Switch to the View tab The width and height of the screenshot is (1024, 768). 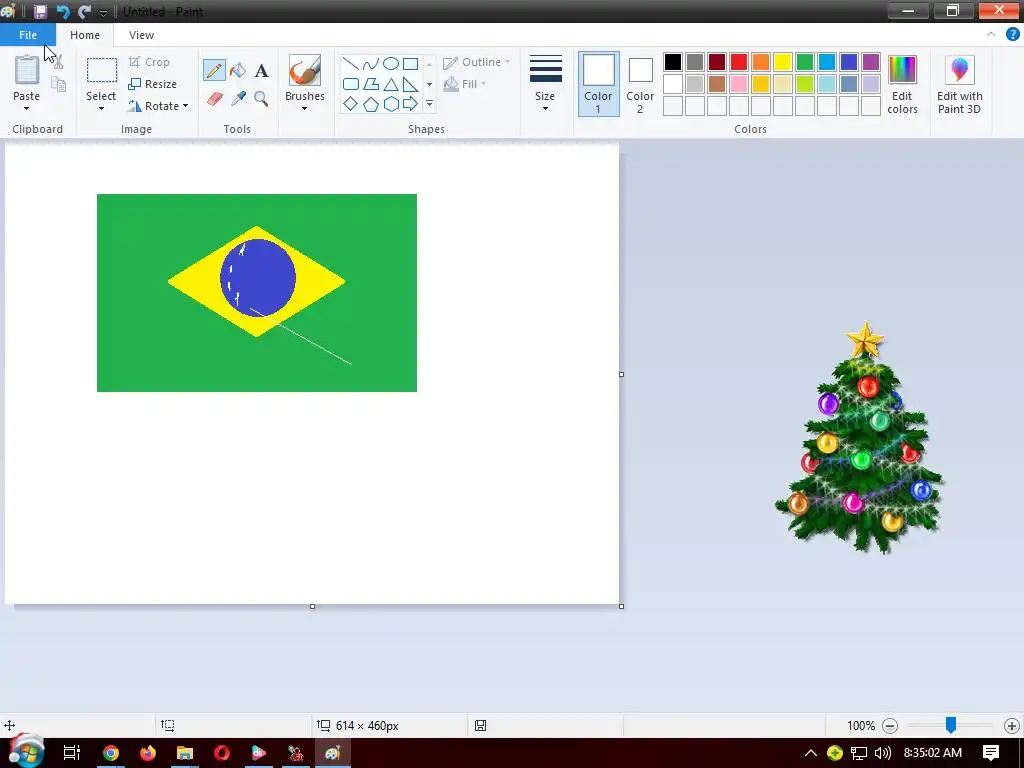pyautogui.click(x=141, y=35)
